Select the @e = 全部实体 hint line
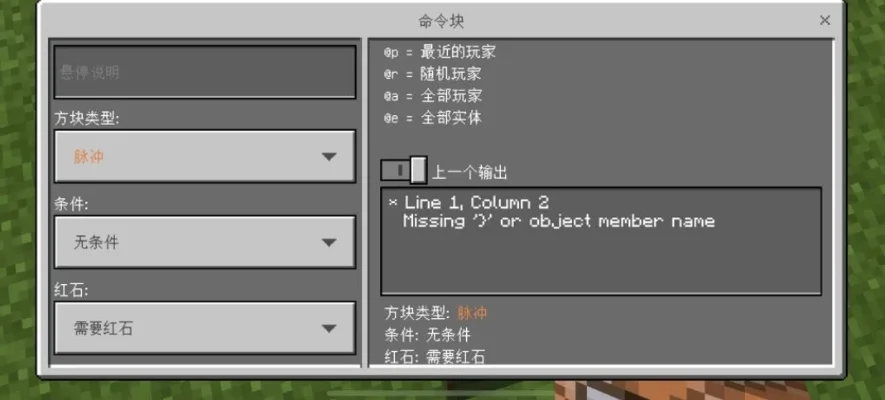This screenshot has width=885, height=400. (433, 118)
